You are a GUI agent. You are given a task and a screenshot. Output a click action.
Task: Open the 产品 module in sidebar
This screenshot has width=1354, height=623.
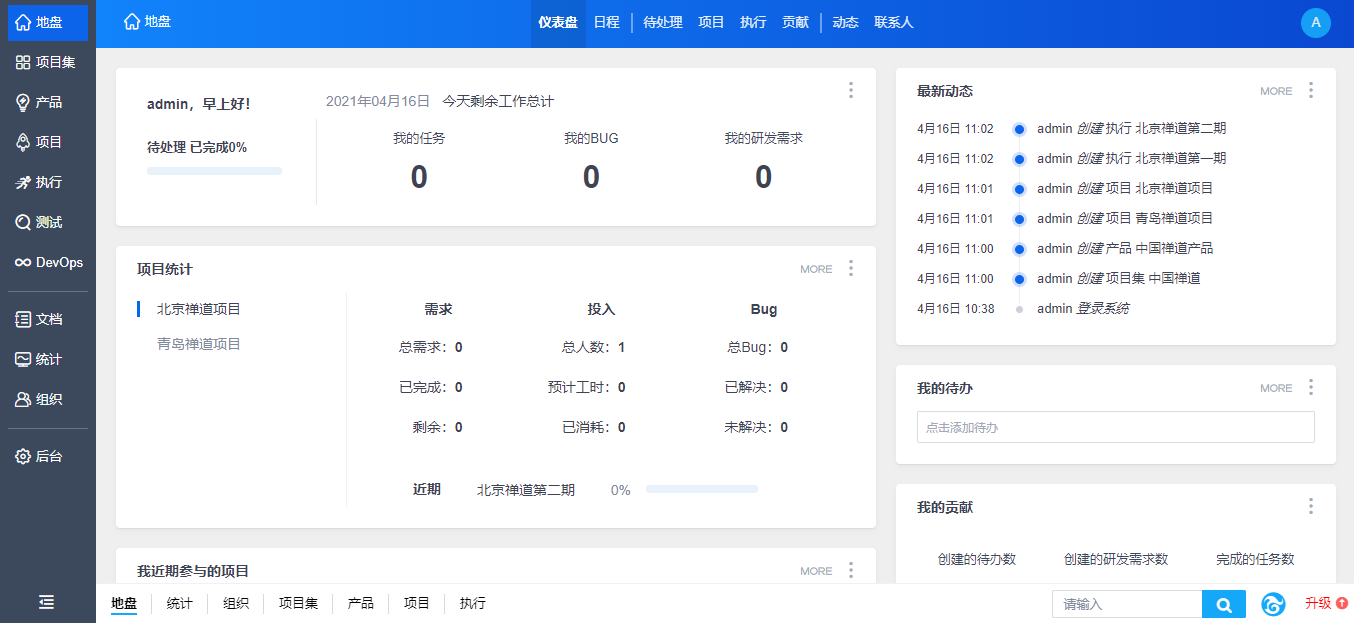[x=47, y=102]
